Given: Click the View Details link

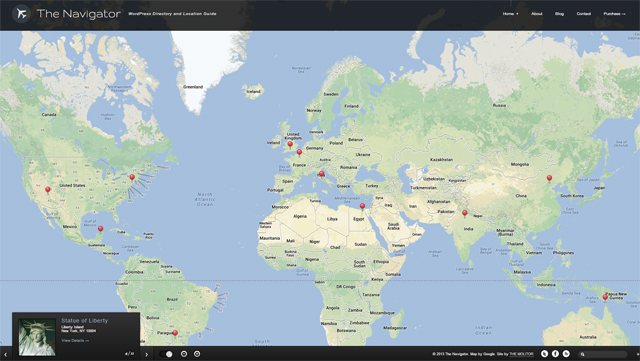Looking at the screenshot, I should 75,341.
